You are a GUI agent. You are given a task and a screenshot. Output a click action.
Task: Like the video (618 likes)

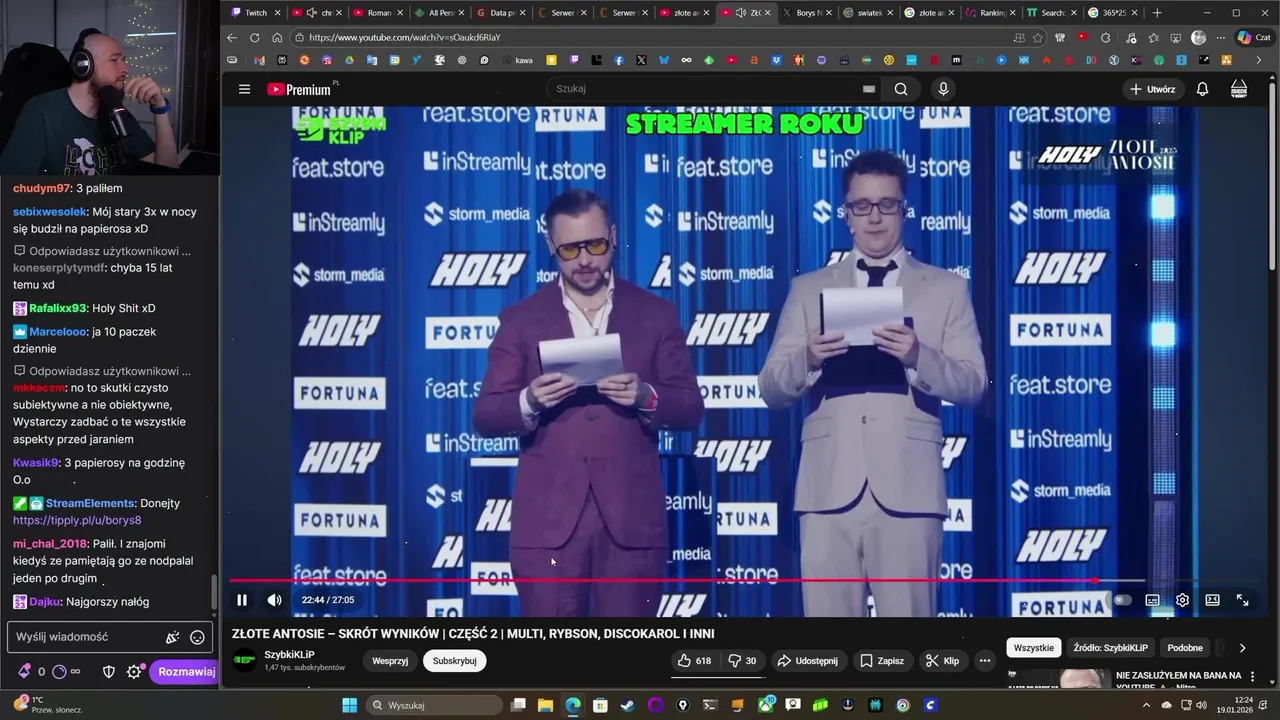pyautogui.click(x=694, y=661)
